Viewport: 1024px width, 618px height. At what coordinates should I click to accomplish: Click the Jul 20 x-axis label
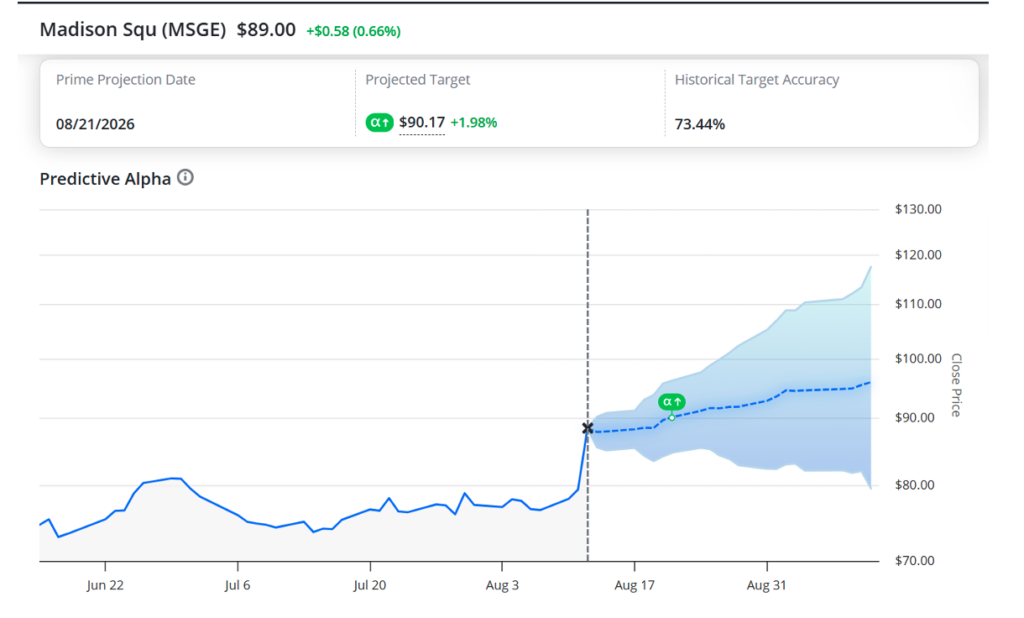pyautogui.click(x=370, y=585)
